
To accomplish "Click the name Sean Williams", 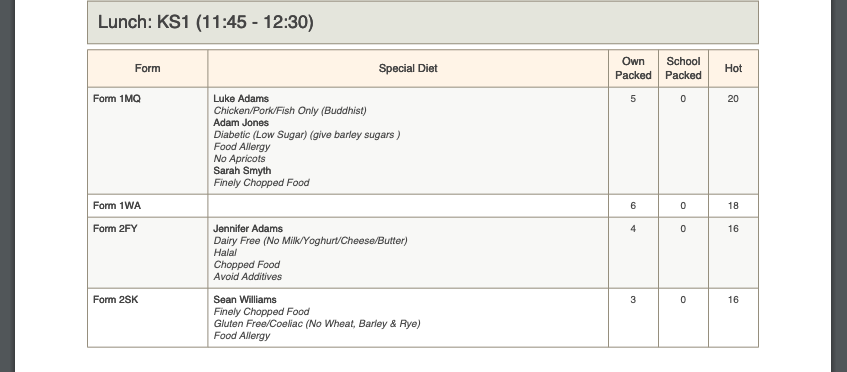I will tap(245, 300).
